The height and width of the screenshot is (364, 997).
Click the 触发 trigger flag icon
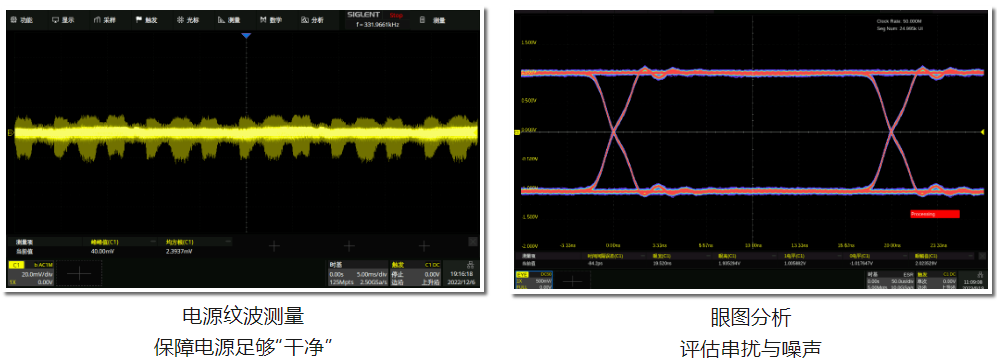point(146,20)
